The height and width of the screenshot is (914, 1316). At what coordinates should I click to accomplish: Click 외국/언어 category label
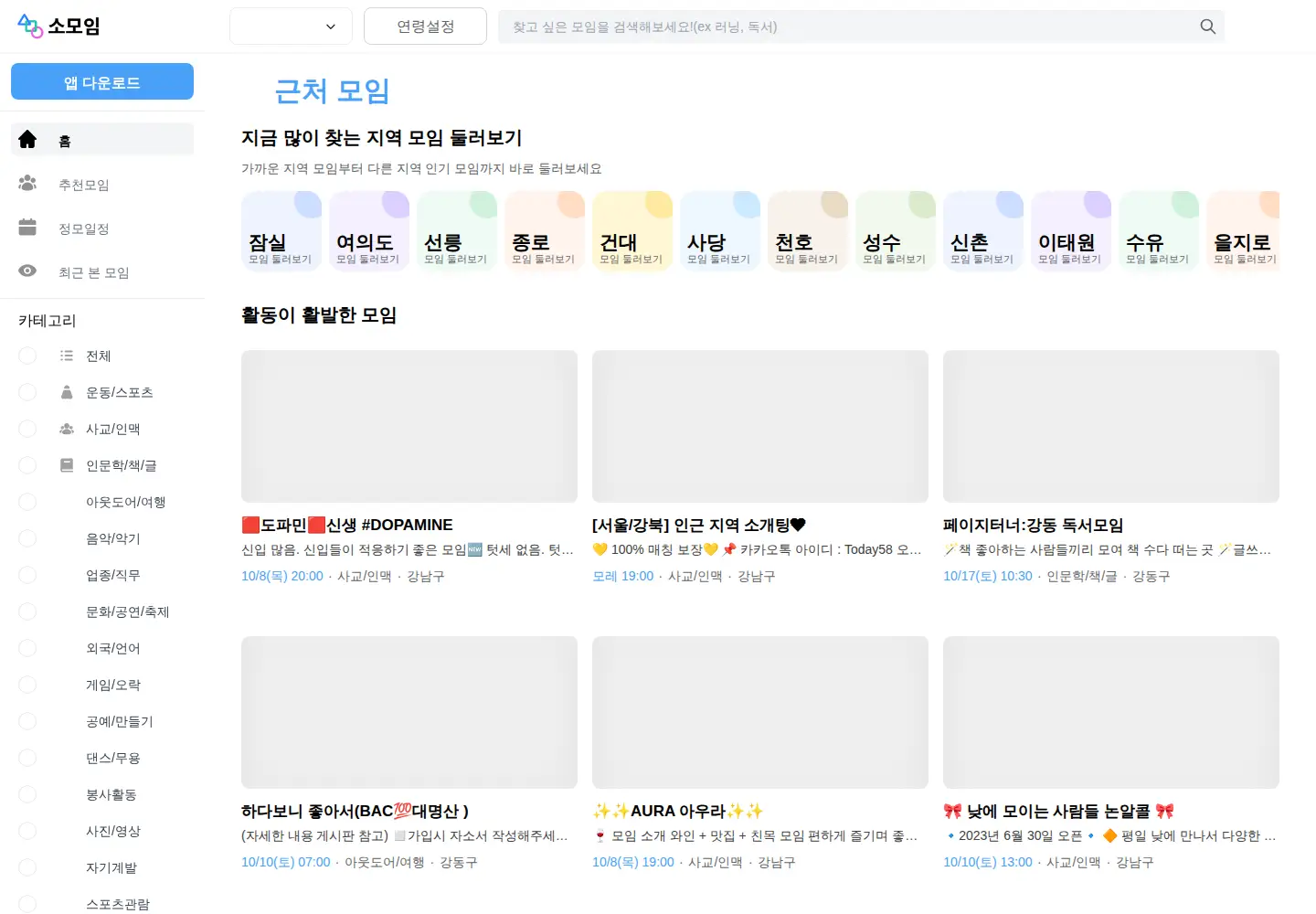point(113,648)
